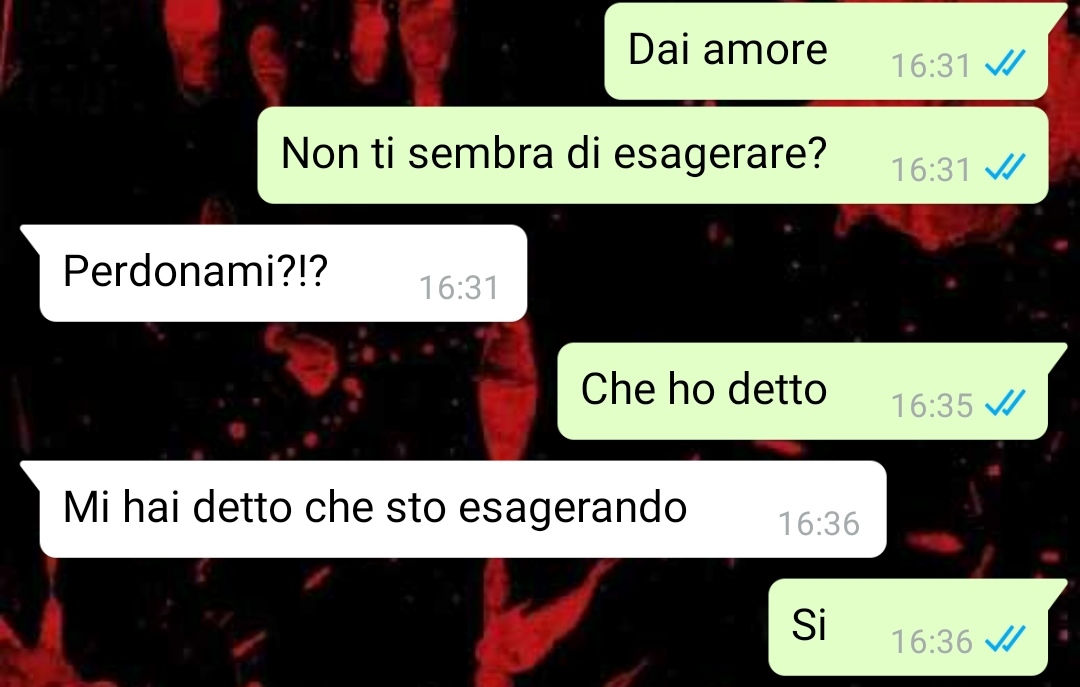Select 'Non ti sembra di esagerare?' message

pyautogui.click(x=653, y=155)
